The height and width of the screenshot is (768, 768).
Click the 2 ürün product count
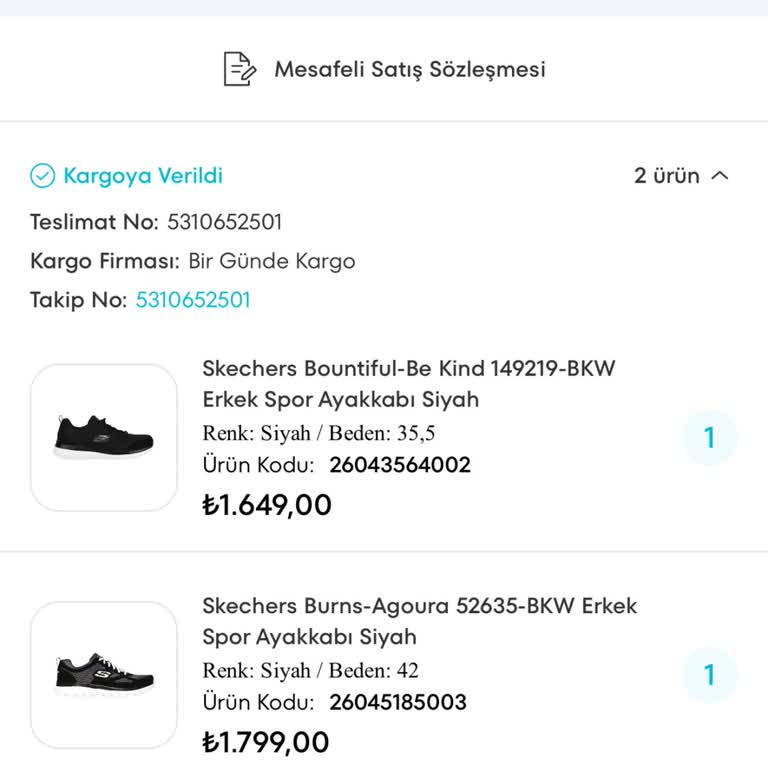pyautogui.click(x=666, y=177)
